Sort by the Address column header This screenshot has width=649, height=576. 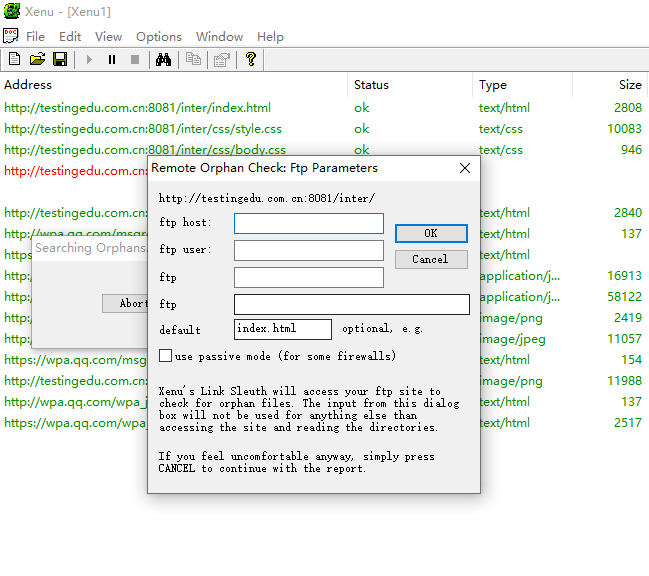pos(174,85)
